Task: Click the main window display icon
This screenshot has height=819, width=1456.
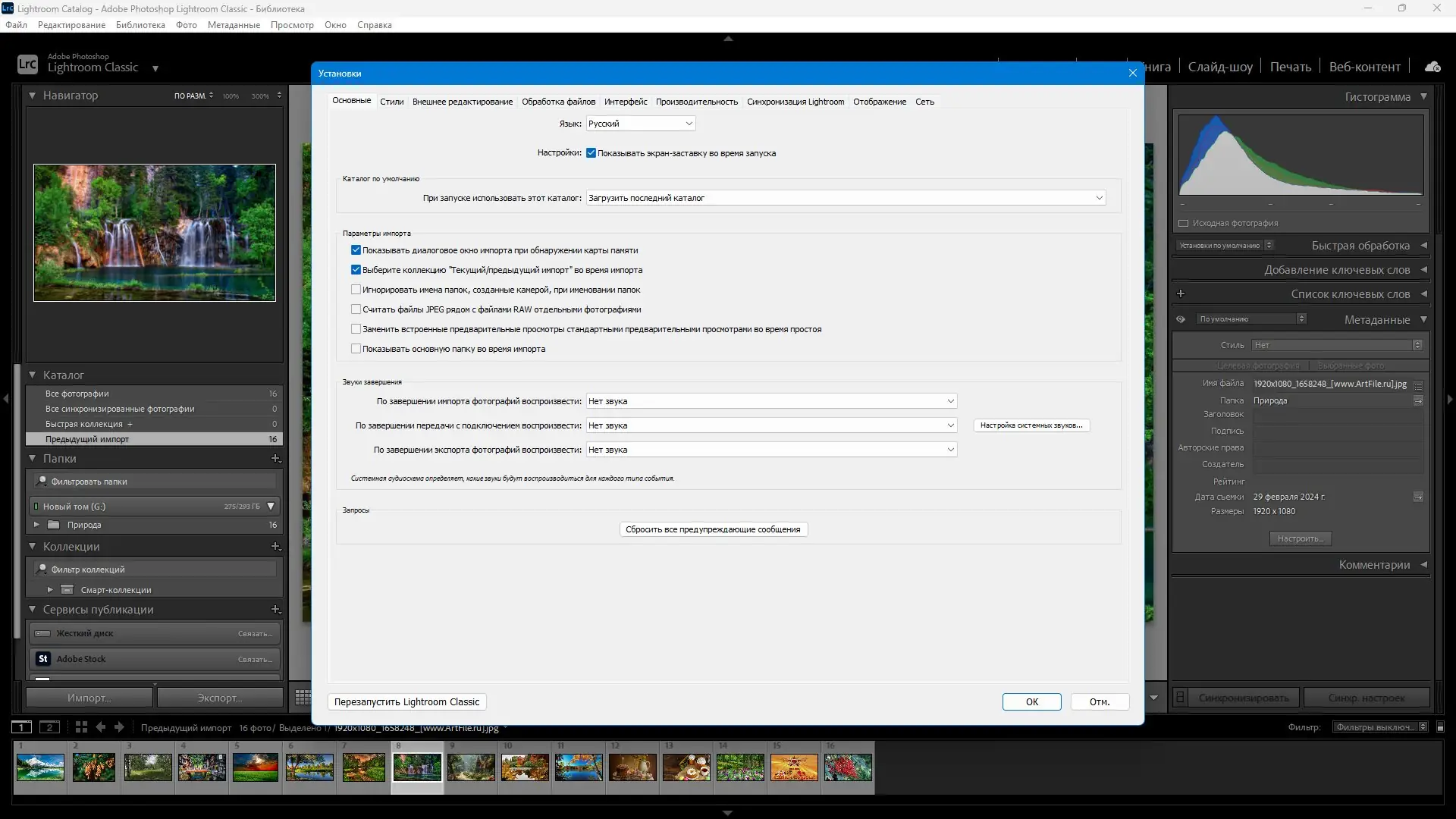Action: pos(21,727)
